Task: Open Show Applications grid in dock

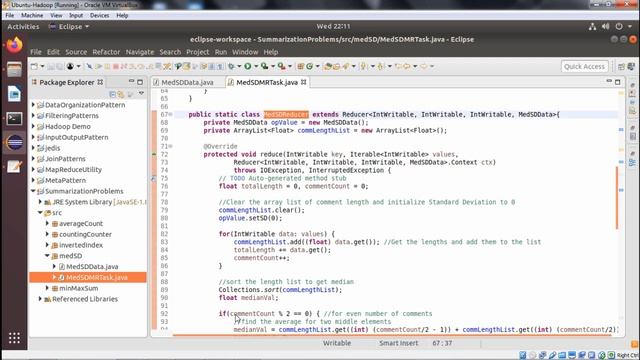Action: tap(14, 338)
